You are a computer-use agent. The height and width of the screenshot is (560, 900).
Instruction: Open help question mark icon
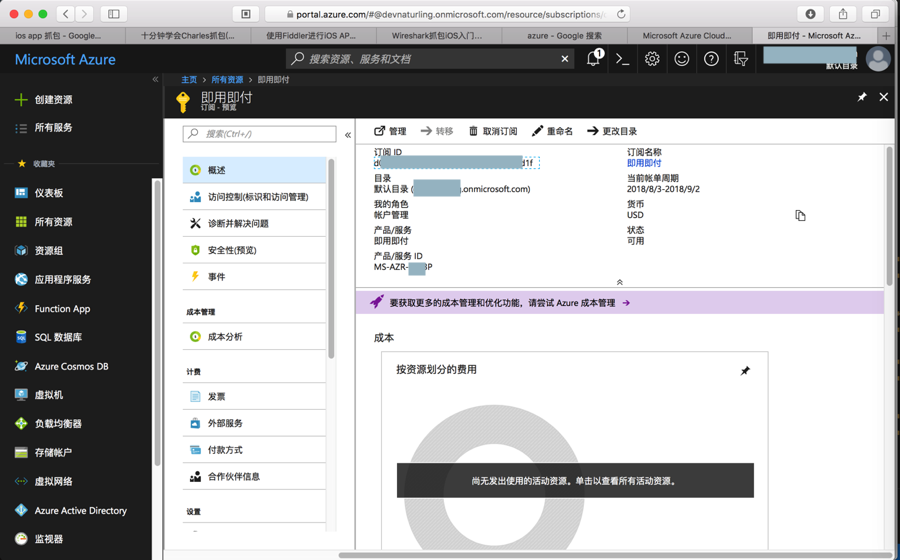[711, 59]
